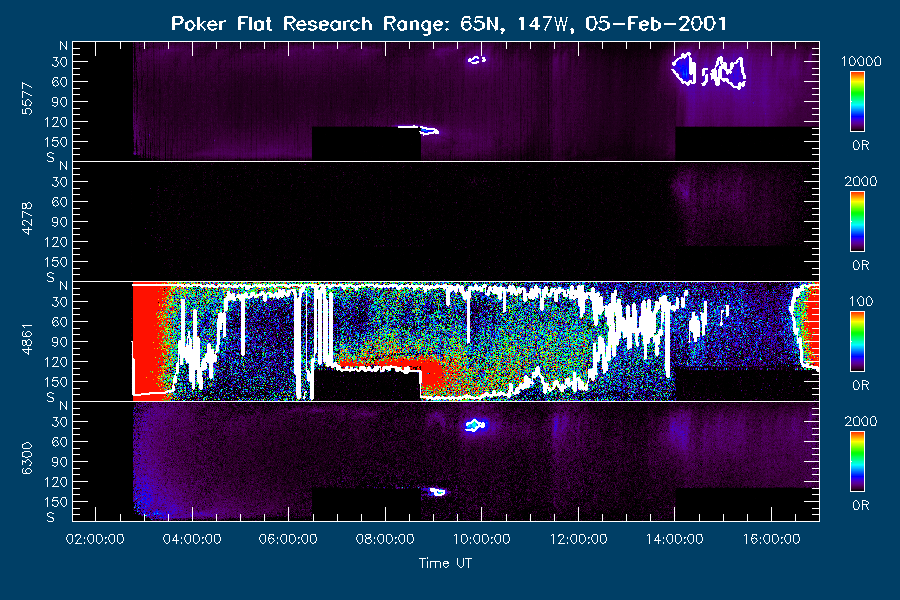Screen dimensions: 900x600
Task: Click the red saturated block at 4861 panel start
Action: point(148,340)
